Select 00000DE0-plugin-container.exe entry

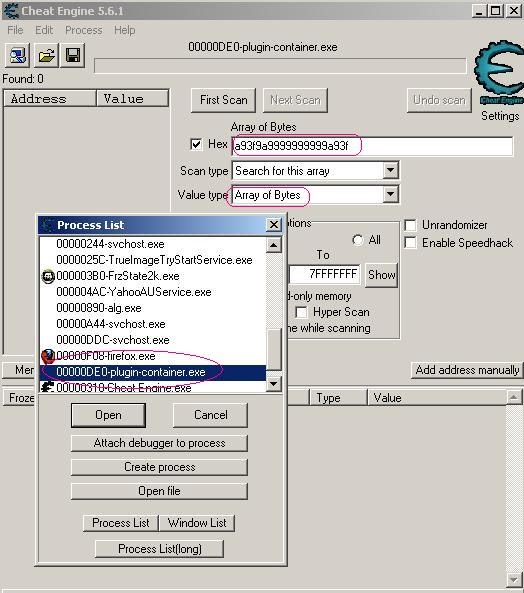(x=152, y=372)
